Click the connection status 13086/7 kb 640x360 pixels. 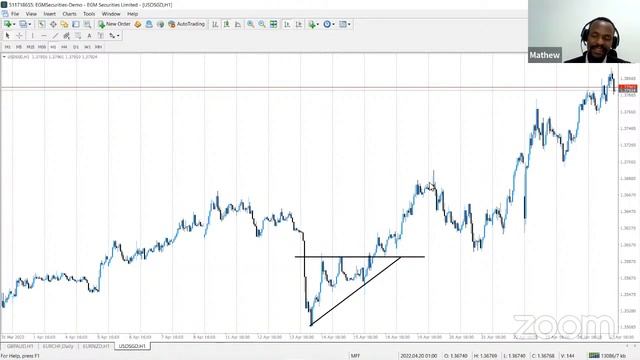coord(607,356)
